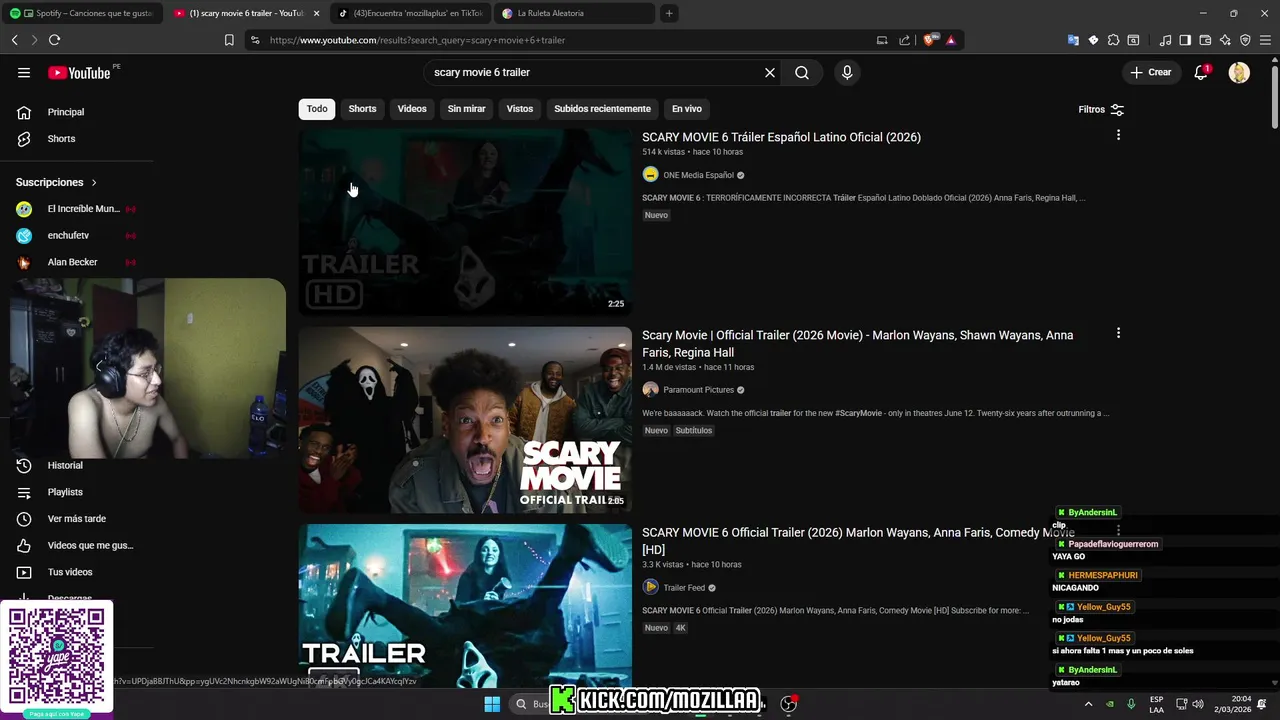Image resolution: width=1280 pixels, height=720 pixels.
Task: Open Paramount Pictures channel
Action: [x=698, y=390]
